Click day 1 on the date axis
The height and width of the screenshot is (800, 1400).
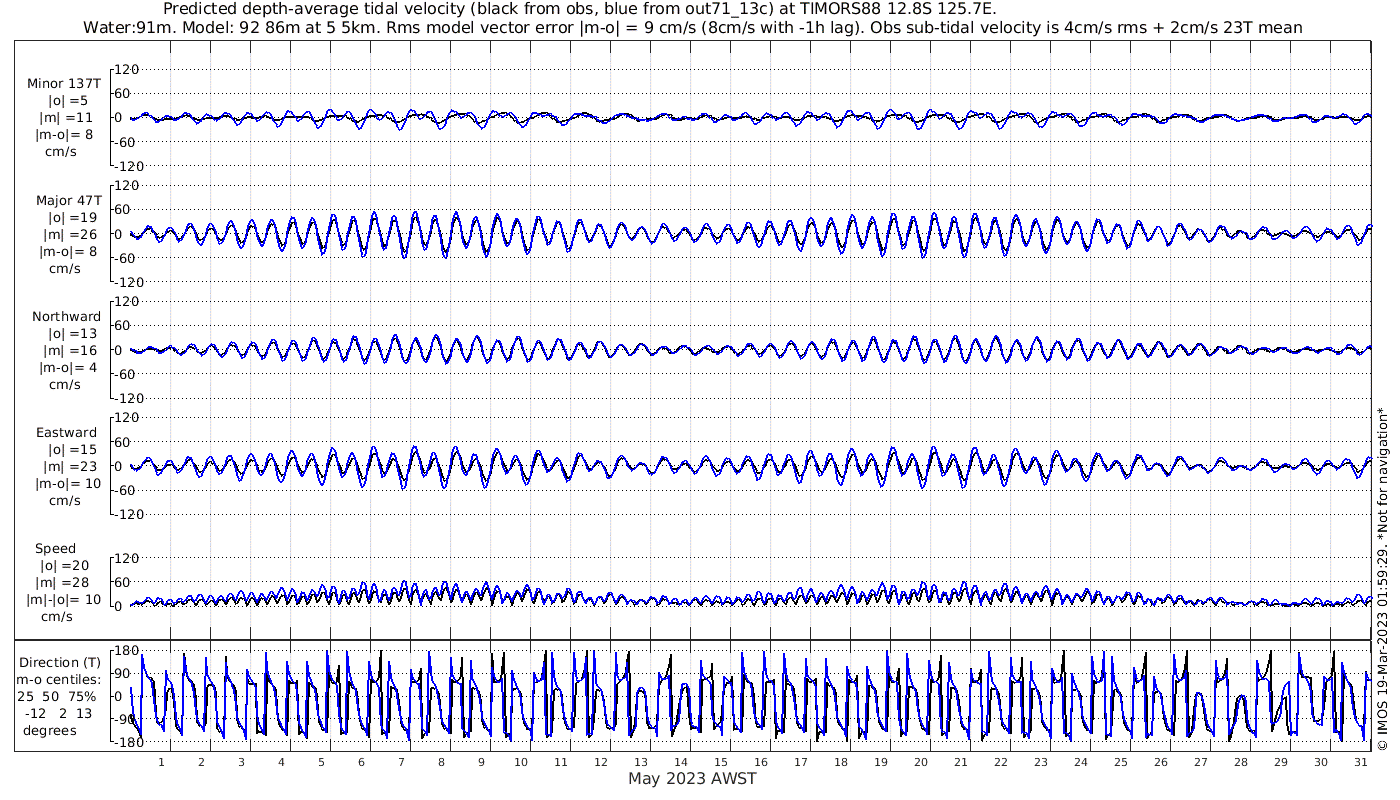[161, 762]
